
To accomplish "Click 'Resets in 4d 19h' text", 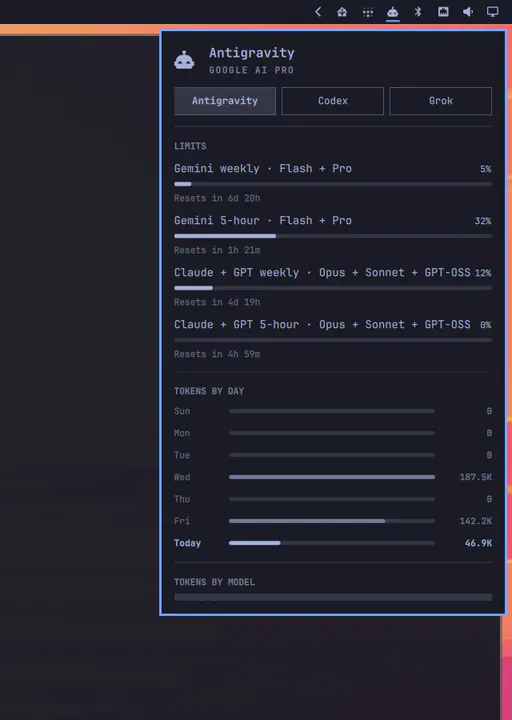I will click(217, 302).
